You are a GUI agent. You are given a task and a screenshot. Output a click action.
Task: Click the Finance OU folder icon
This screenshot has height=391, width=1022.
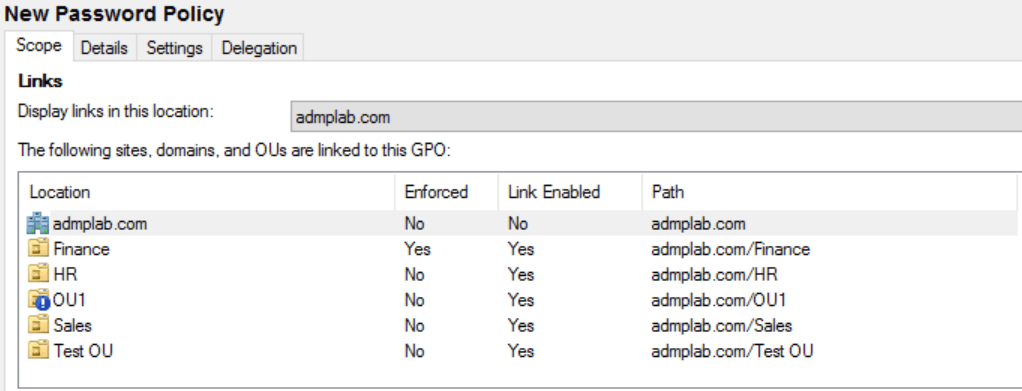click(40, 249)
